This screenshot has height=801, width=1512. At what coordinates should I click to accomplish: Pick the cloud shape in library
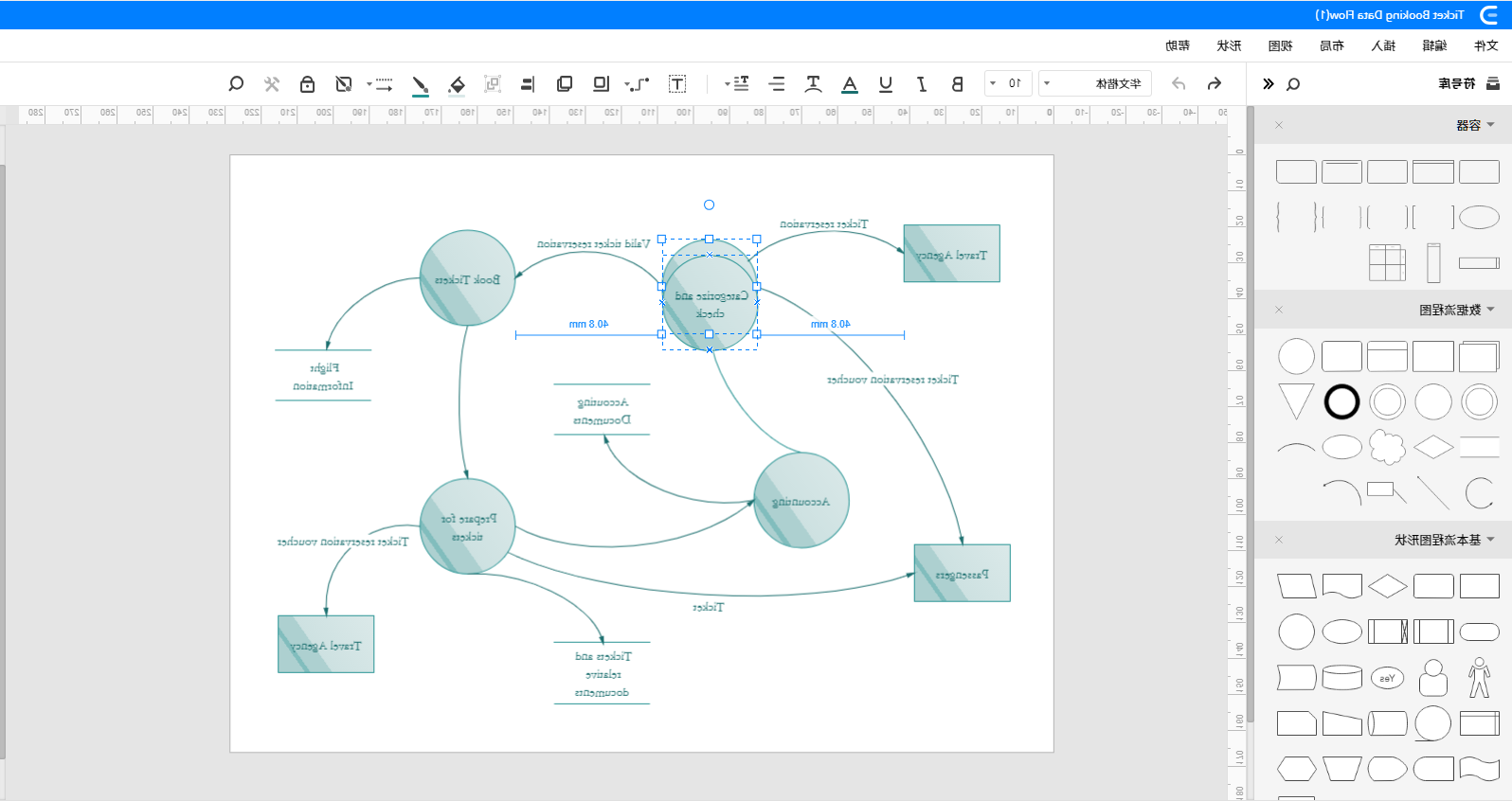coord(1387,447)
